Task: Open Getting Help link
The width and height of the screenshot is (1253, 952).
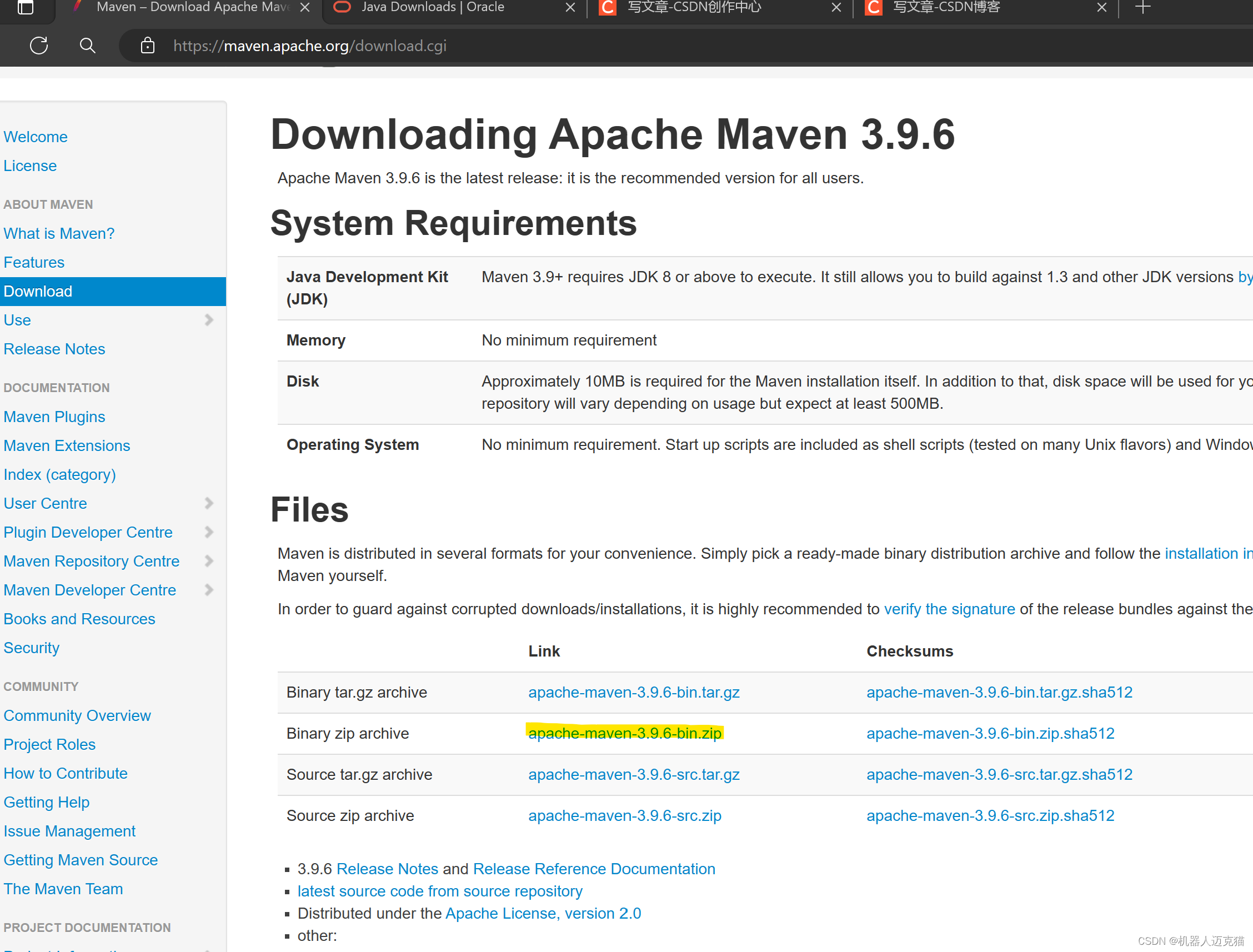Action: point(47,803)
